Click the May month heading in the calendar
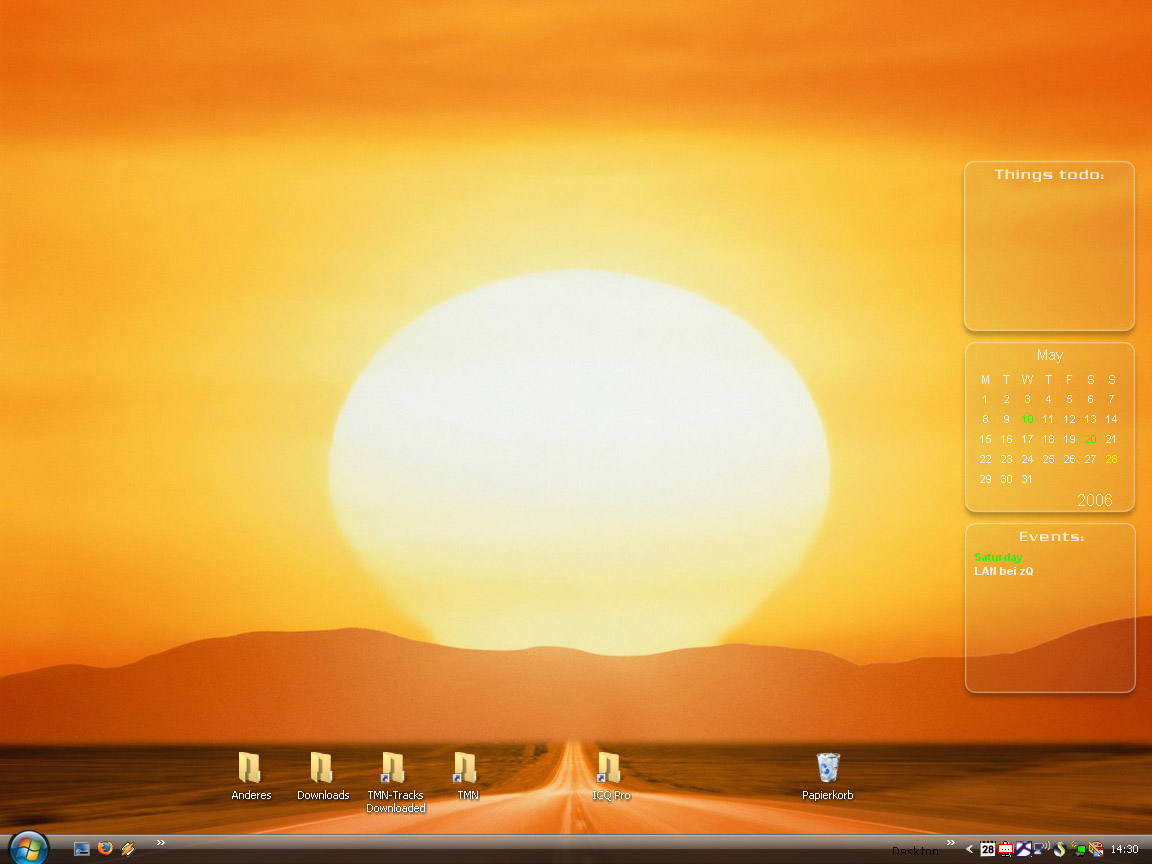 coord(1049,355)
